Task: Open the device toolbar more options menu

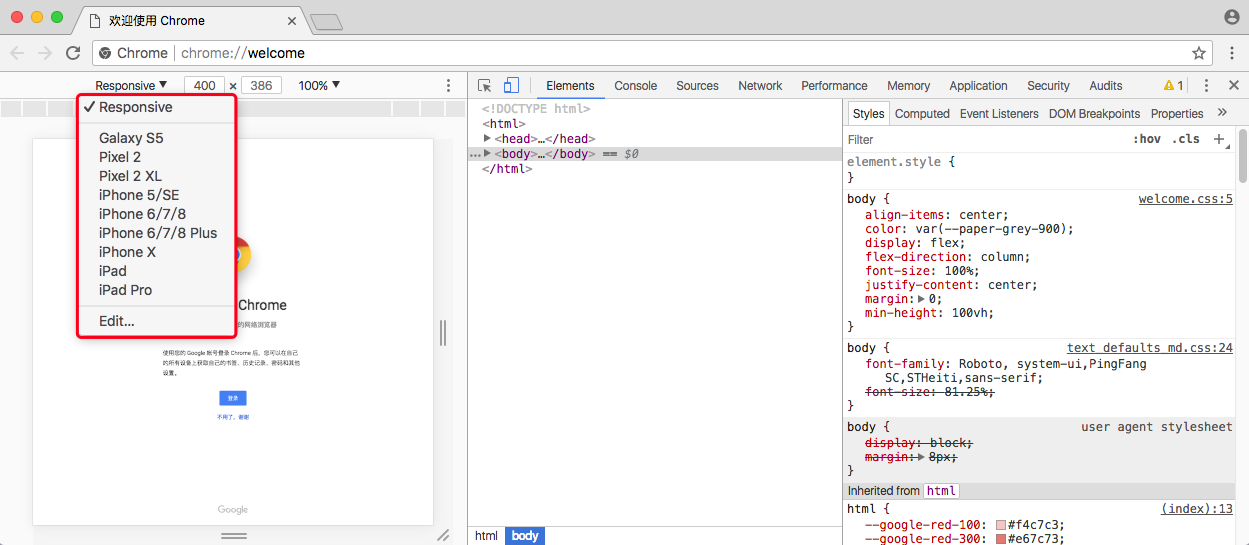Action: click(448, 86)
